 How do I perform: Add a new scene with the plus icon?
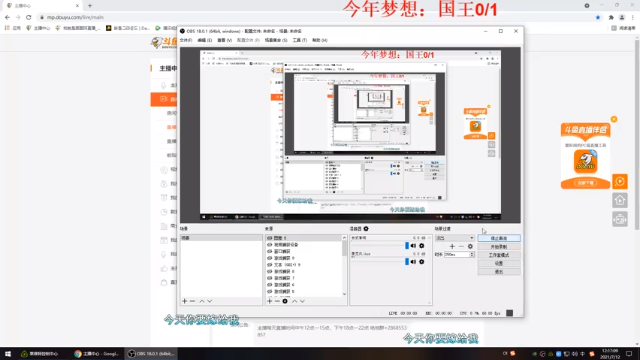(x=184, y=301)
